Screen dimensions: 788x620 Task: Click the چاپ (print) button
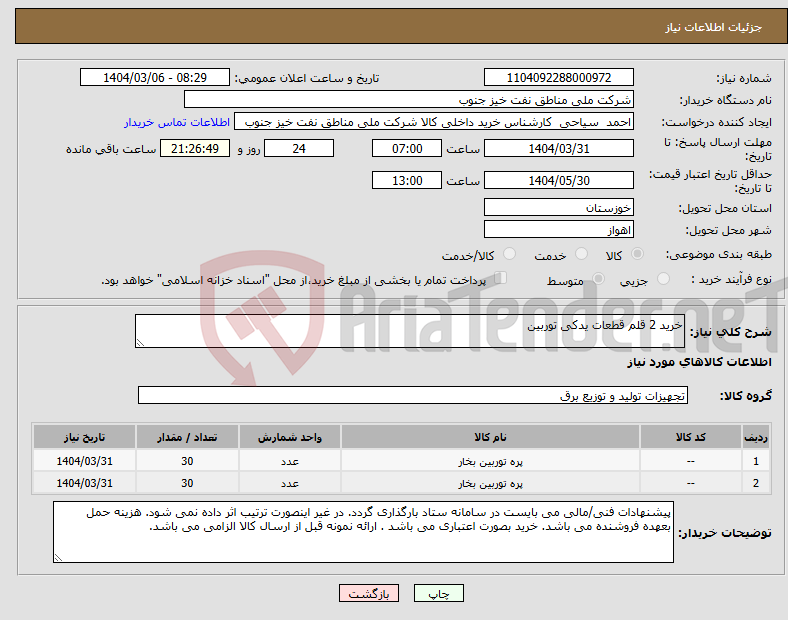438,593
